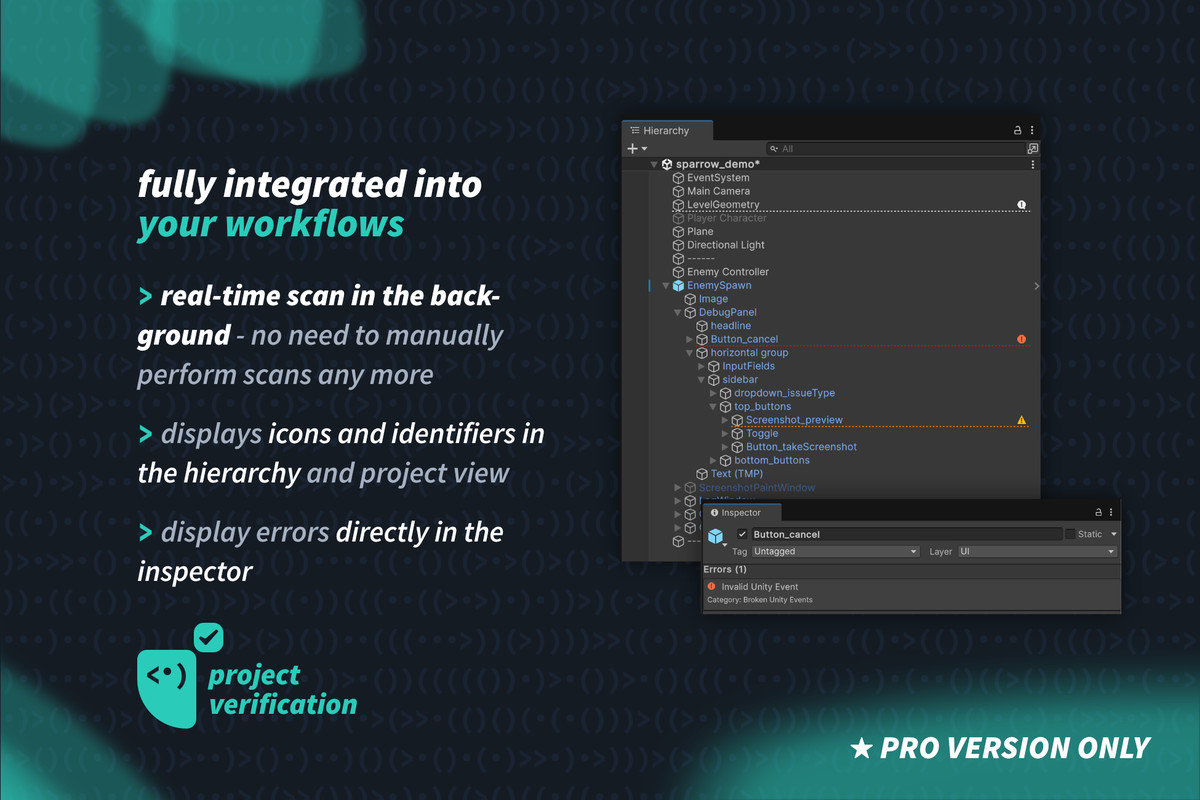Click the plus create-object button in Hierarchy
1200x800 pixels.
pyautogui.click(x=632, y=148)
